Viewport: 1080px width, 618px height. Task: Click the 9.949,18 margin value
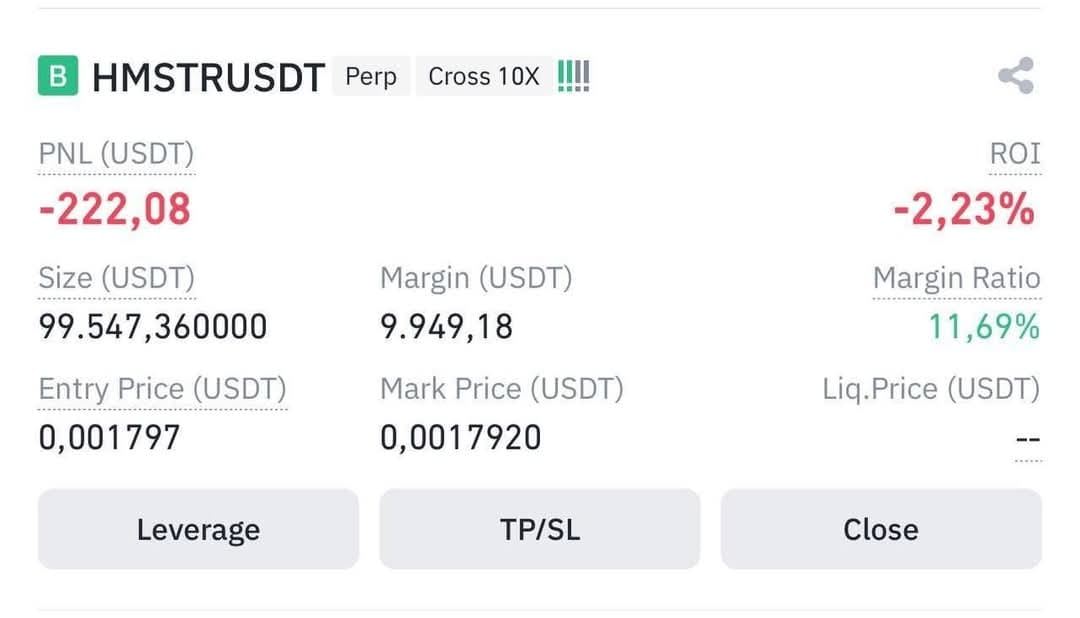446,327
